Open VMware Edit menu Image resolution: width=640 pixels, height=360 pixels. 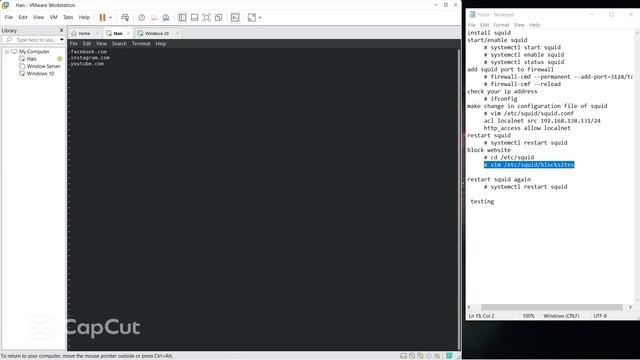point(23,18)
